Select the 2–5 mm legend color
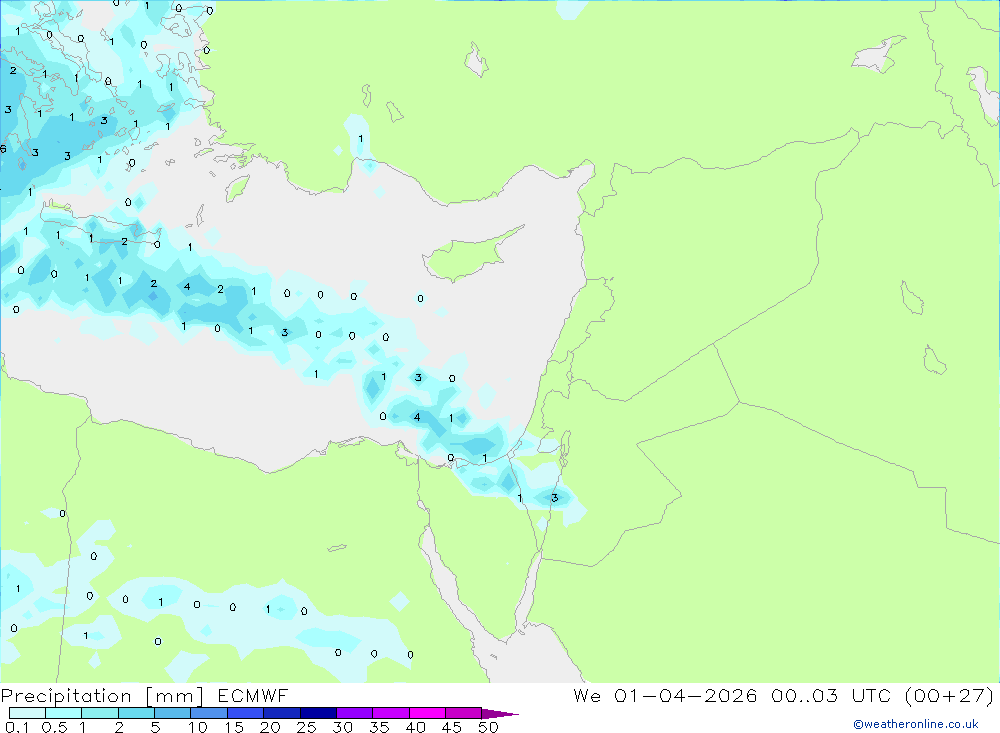Viewport: 1000px width, 733px height. [x=136, y=713]
